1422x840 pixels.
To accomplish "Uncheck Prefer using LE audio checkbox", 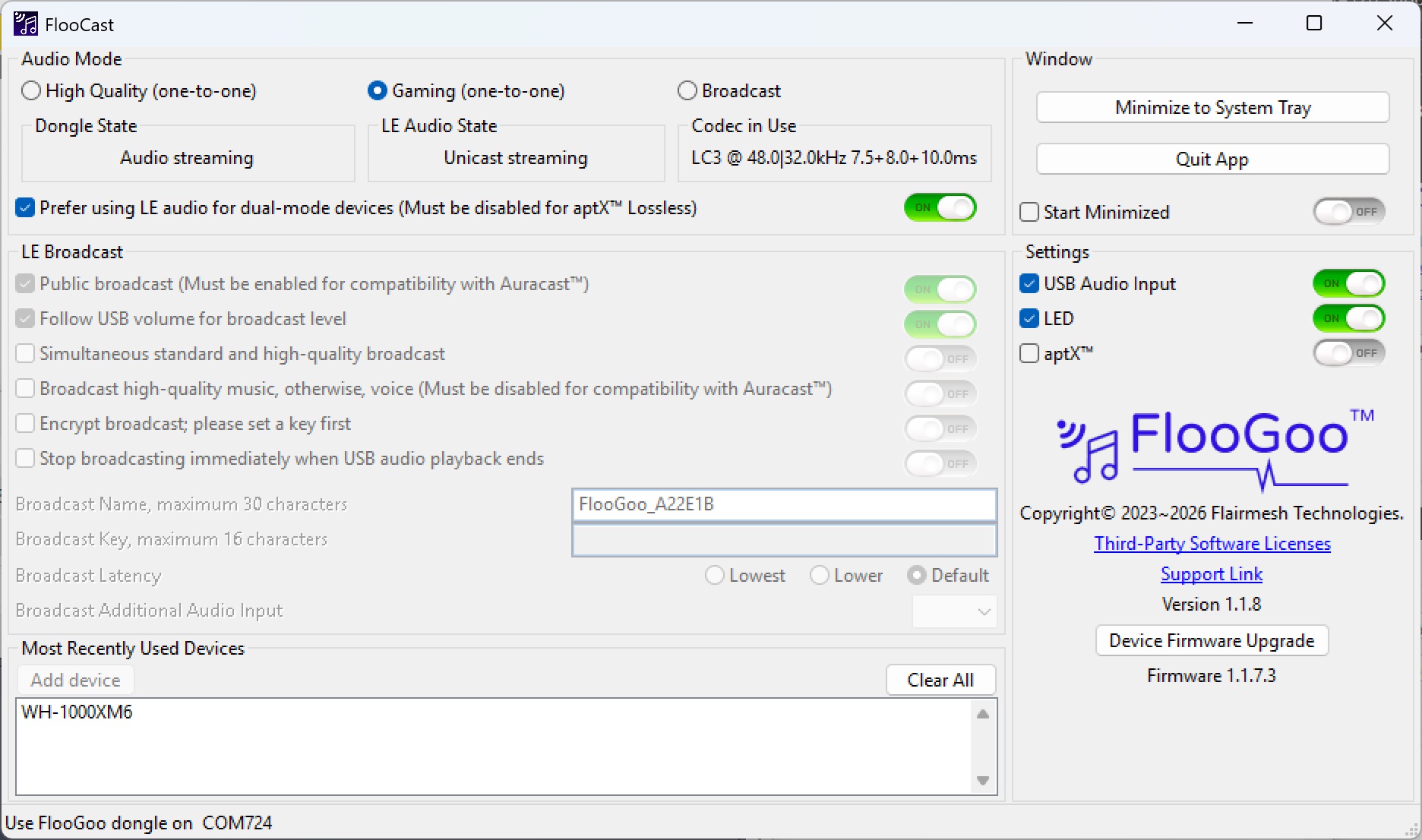I will [x=25, y=207].
